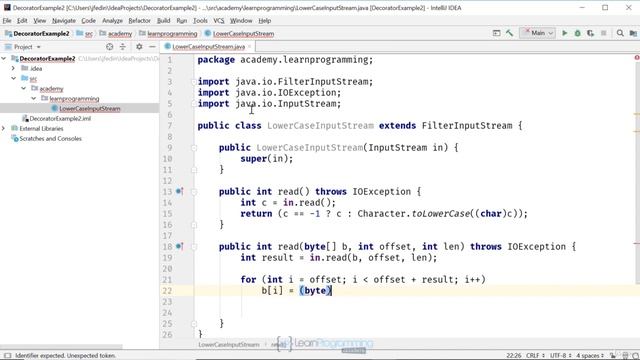Open the Refactor menu
The width and height of the screenshot is (640, 360).
click(139, 20)
